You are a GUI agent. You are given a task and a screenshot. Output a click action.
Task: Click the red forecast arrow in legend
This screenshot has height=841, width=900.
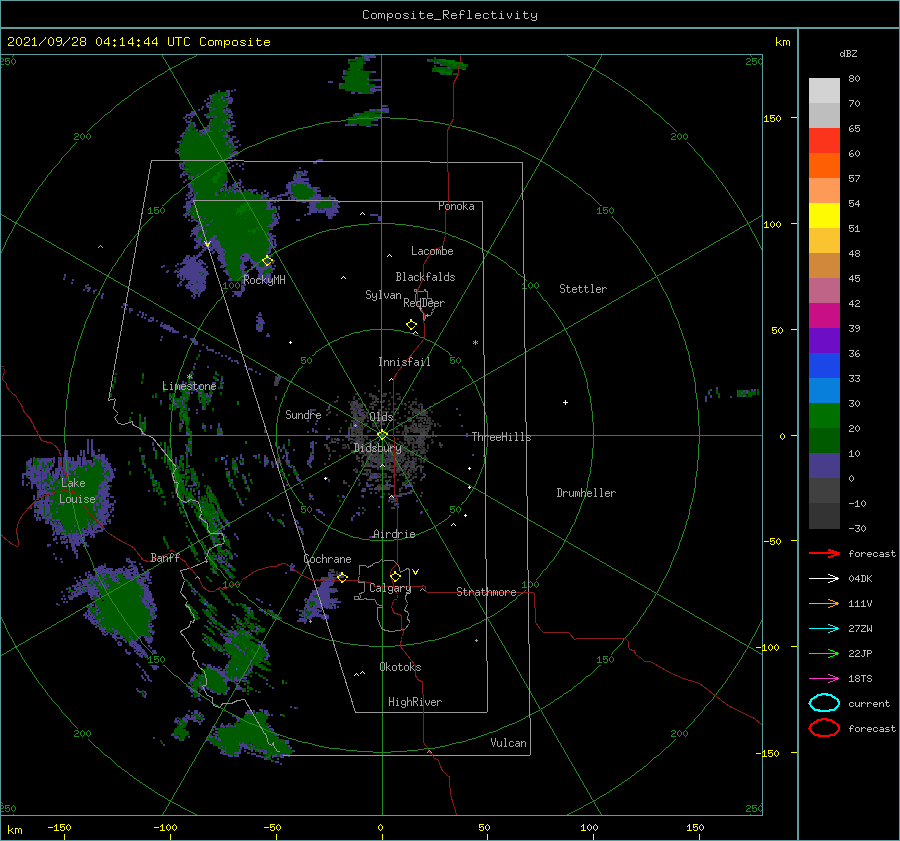(x=824, y=553)
